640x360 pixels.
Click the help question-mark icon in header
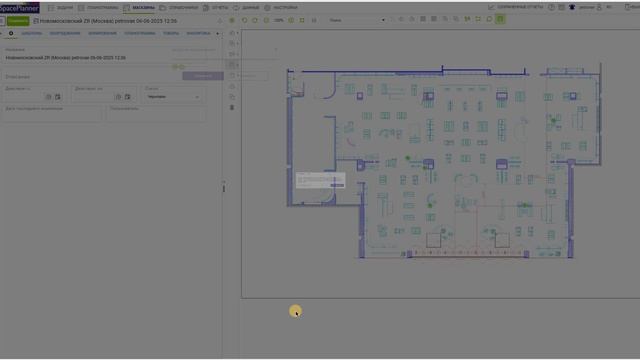(x=551, y=7)
